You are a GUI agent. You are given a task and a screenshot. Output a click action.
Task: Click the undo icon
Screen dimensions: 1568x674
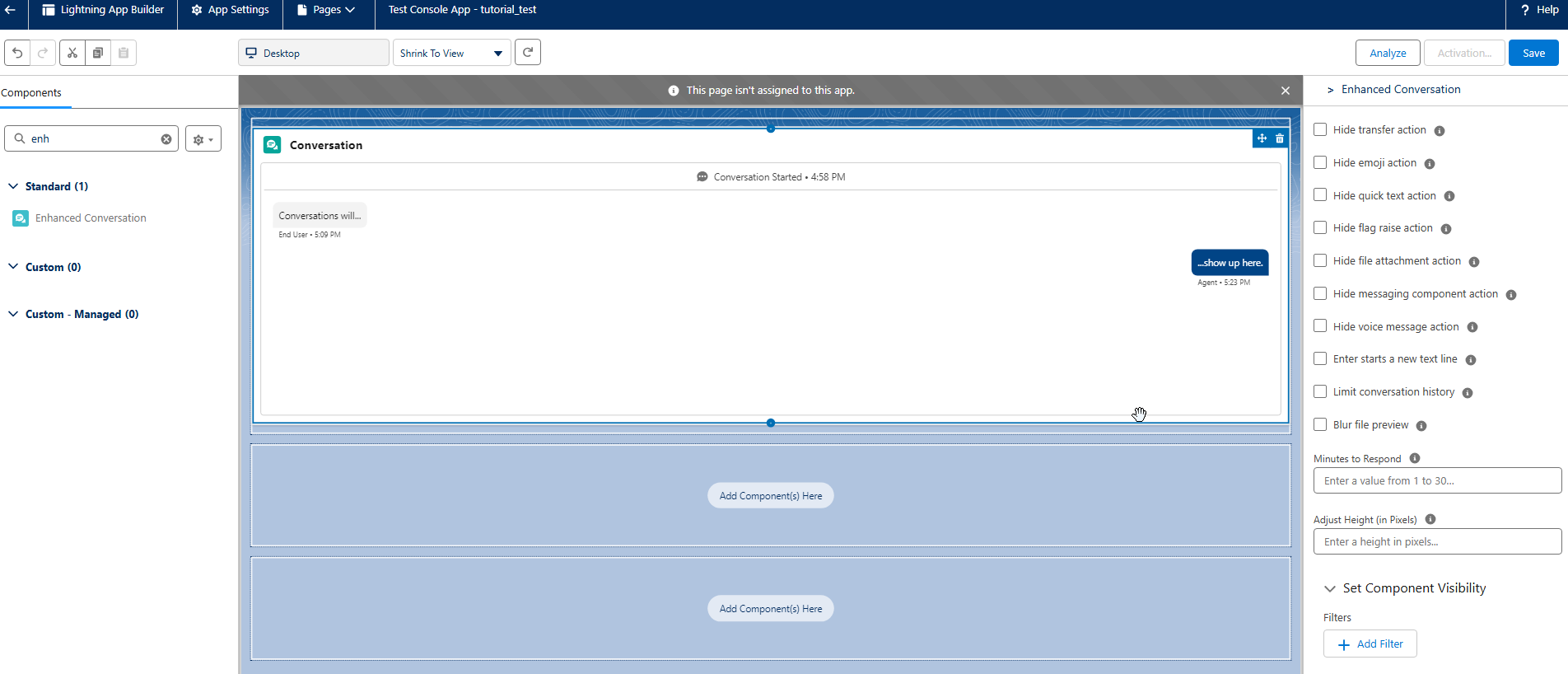(17, 53)
